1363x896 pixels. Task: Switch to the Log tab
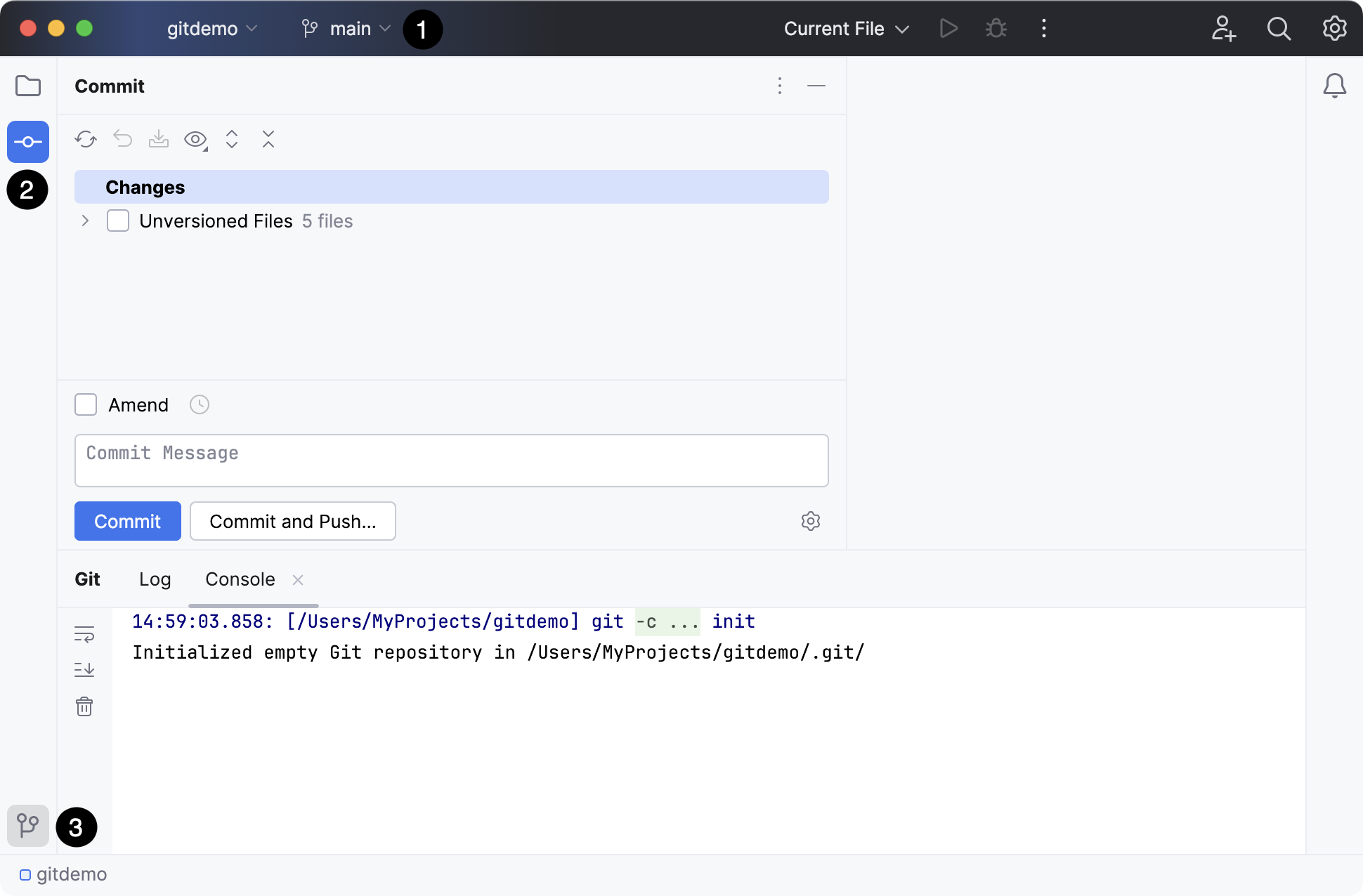tap(155, 579)
